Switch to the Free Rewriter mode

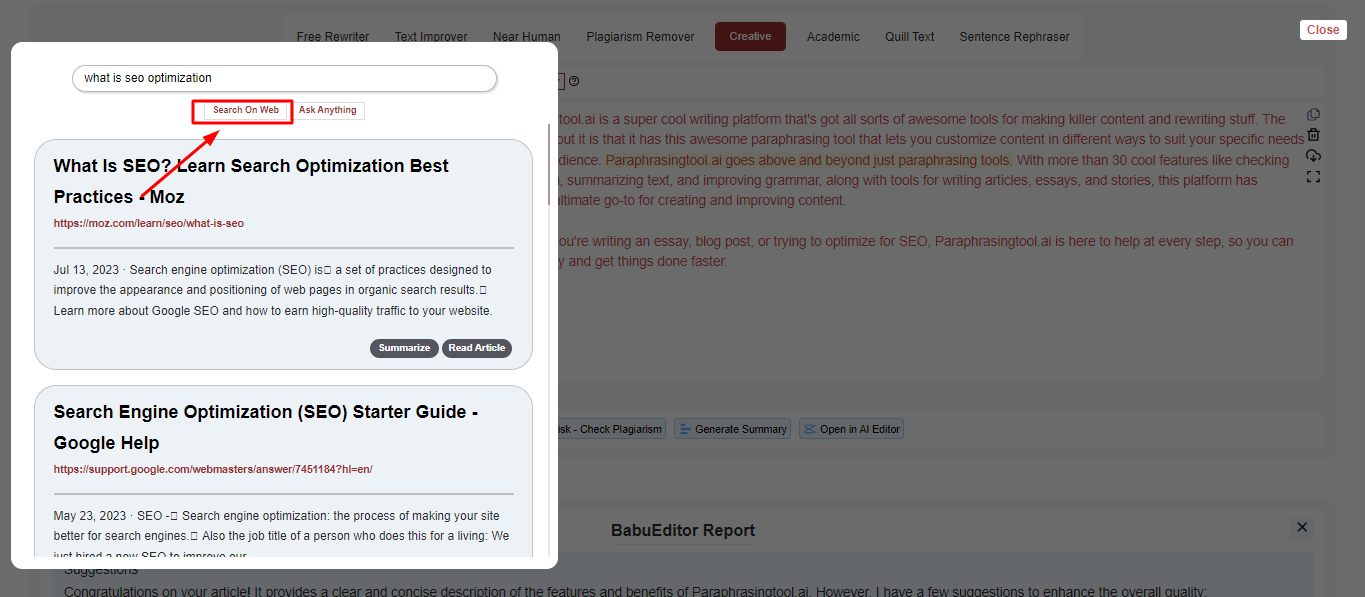click(333, 37)
